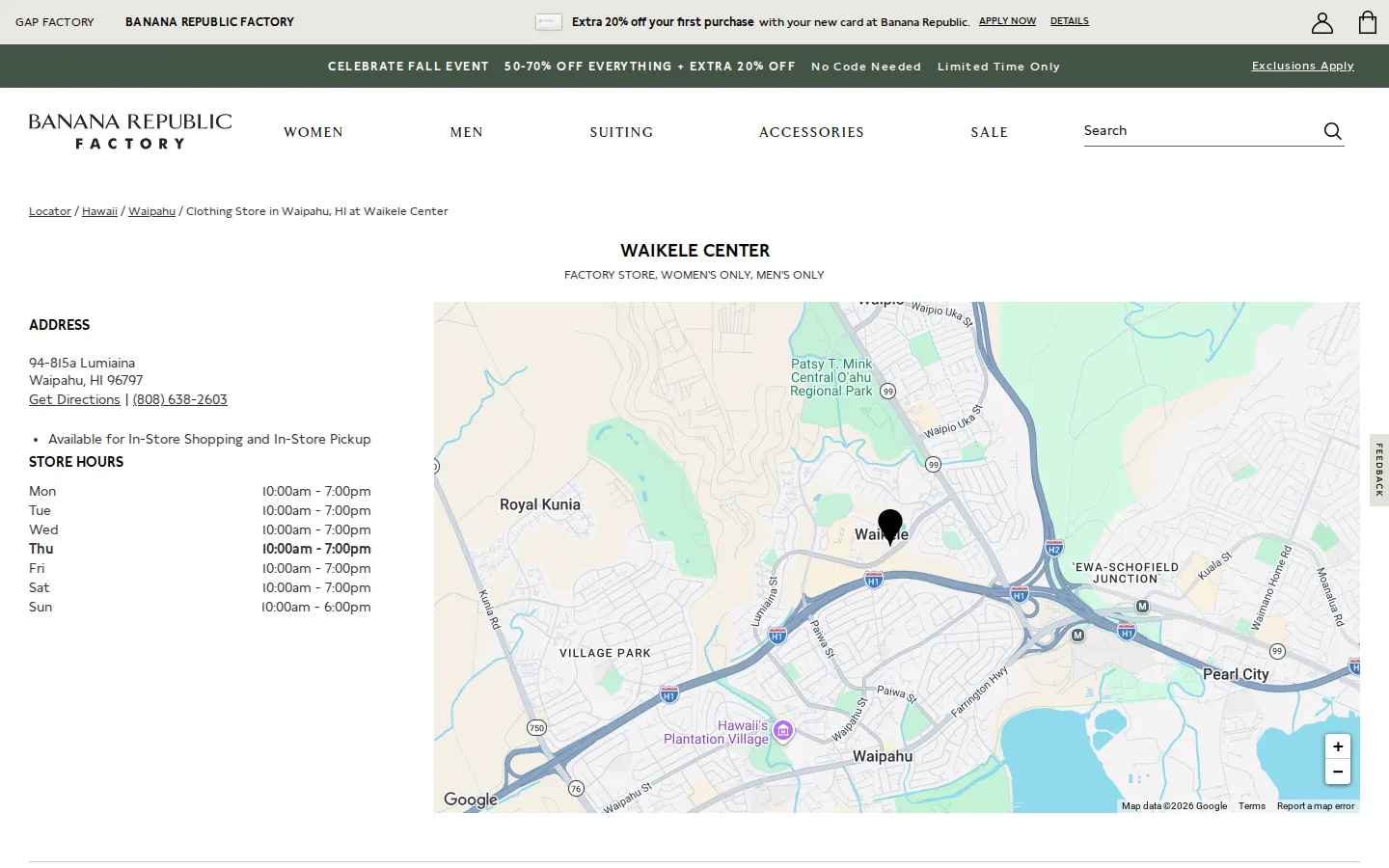This screenshot has width=1389, height=868.
Task: View card offer Details
Action: tap(1070, 21)
